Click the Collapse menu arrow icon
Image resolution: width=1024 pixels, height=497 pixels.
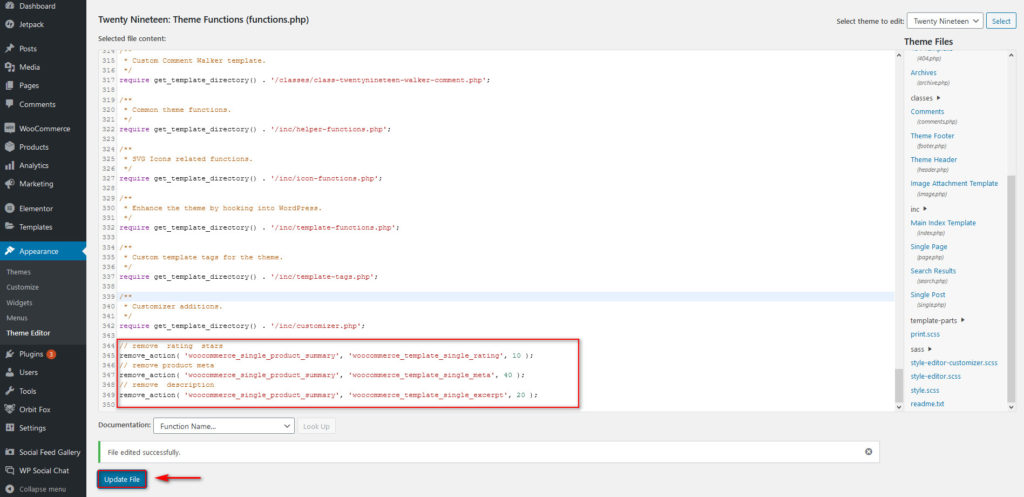click(x=9, y=489)
